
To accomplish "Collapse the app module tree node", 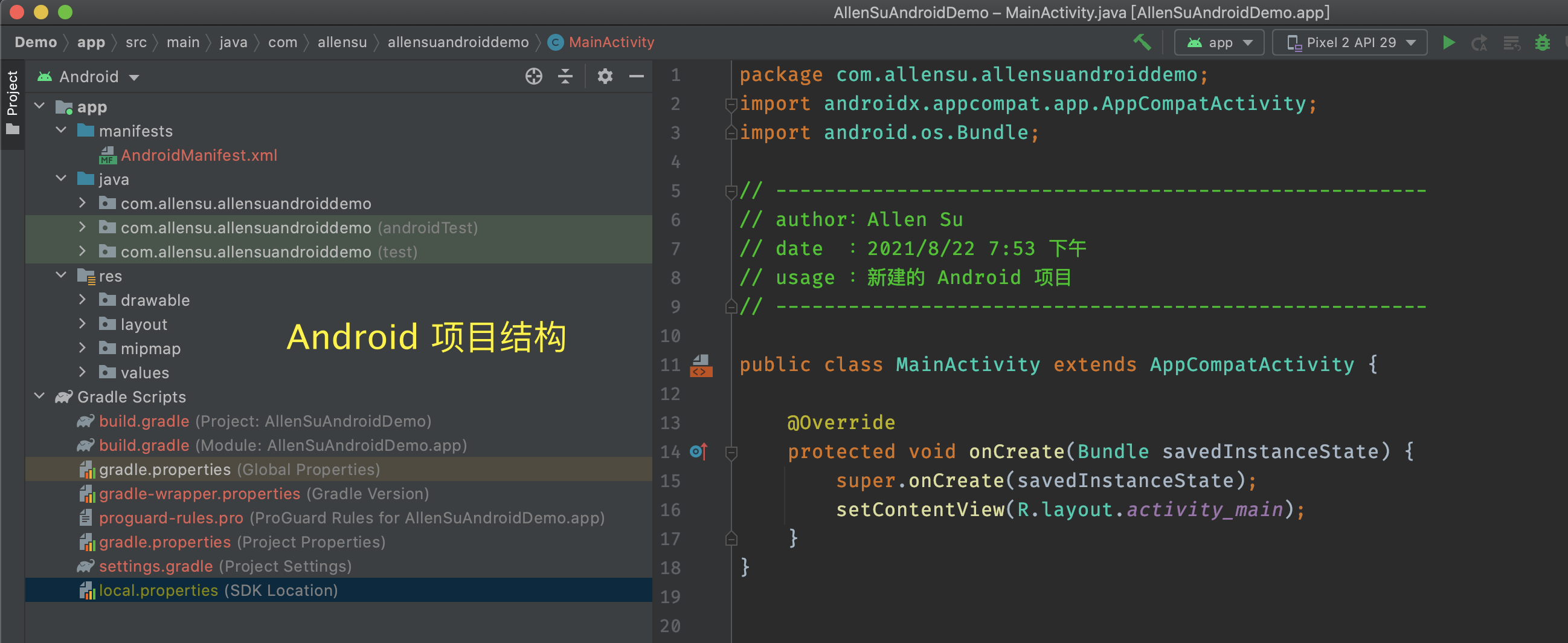I will tap(40, 106).
